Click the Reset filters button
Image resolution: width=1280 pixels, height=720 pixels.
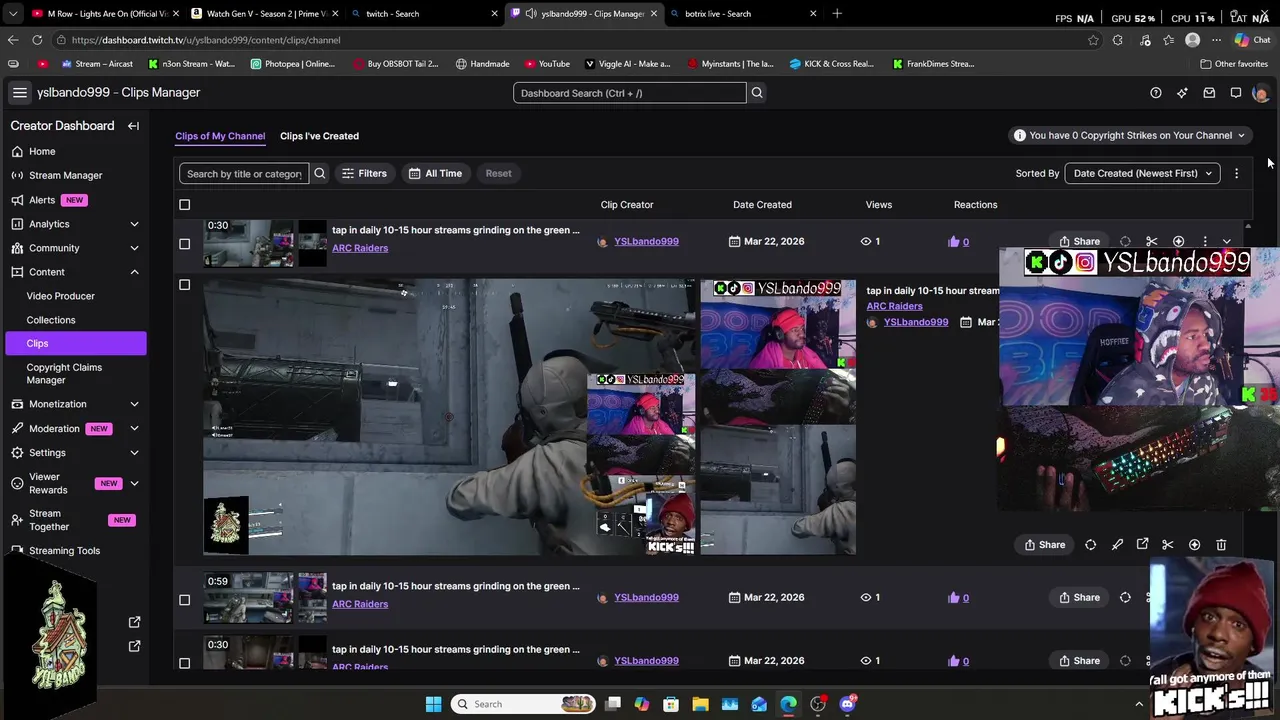coord(498,173)
